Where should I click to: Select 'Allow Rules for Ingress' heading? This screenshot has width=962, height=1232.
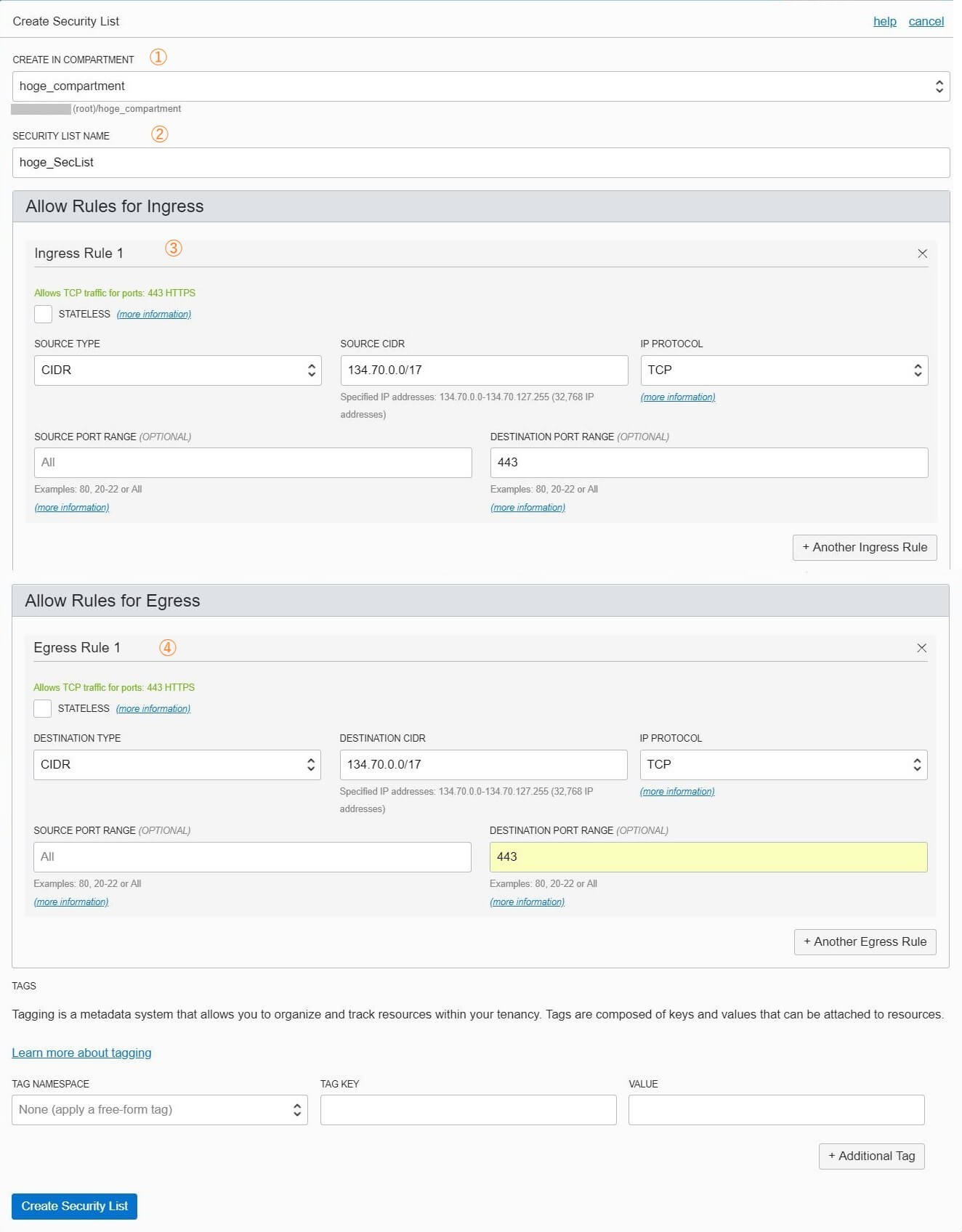[115, 206]
